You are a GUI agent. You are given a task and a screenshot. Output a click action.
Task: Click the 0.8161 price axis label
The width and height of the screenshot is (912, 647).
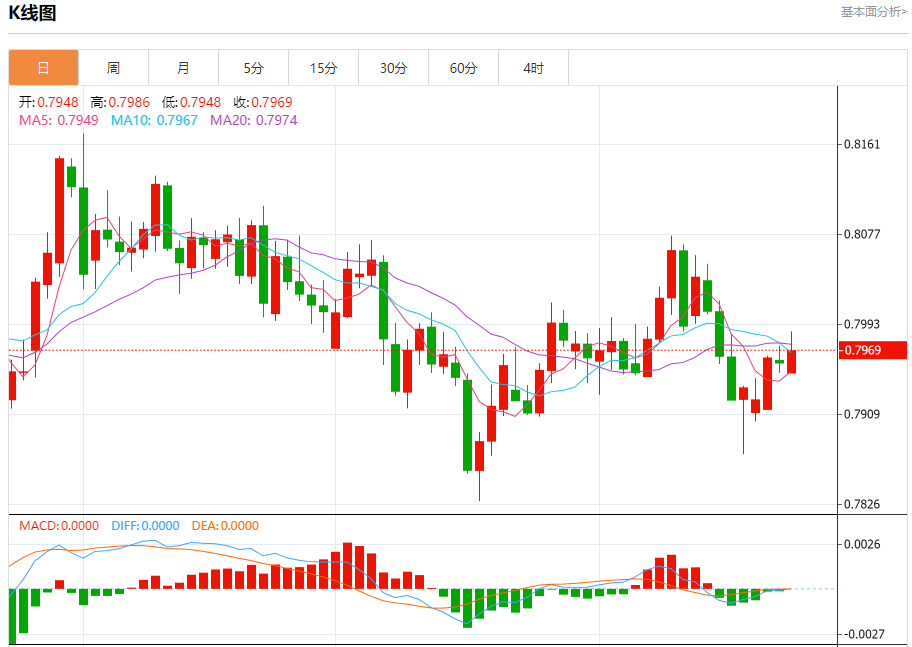click(862, 144)
